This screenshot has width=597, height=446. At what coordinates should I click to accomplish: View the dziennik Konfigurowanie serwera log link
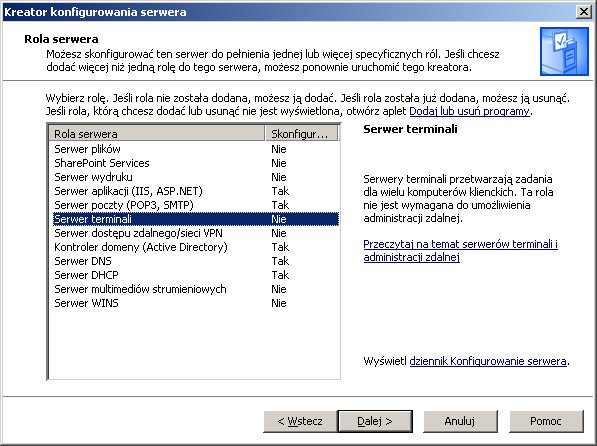[488, 361]
